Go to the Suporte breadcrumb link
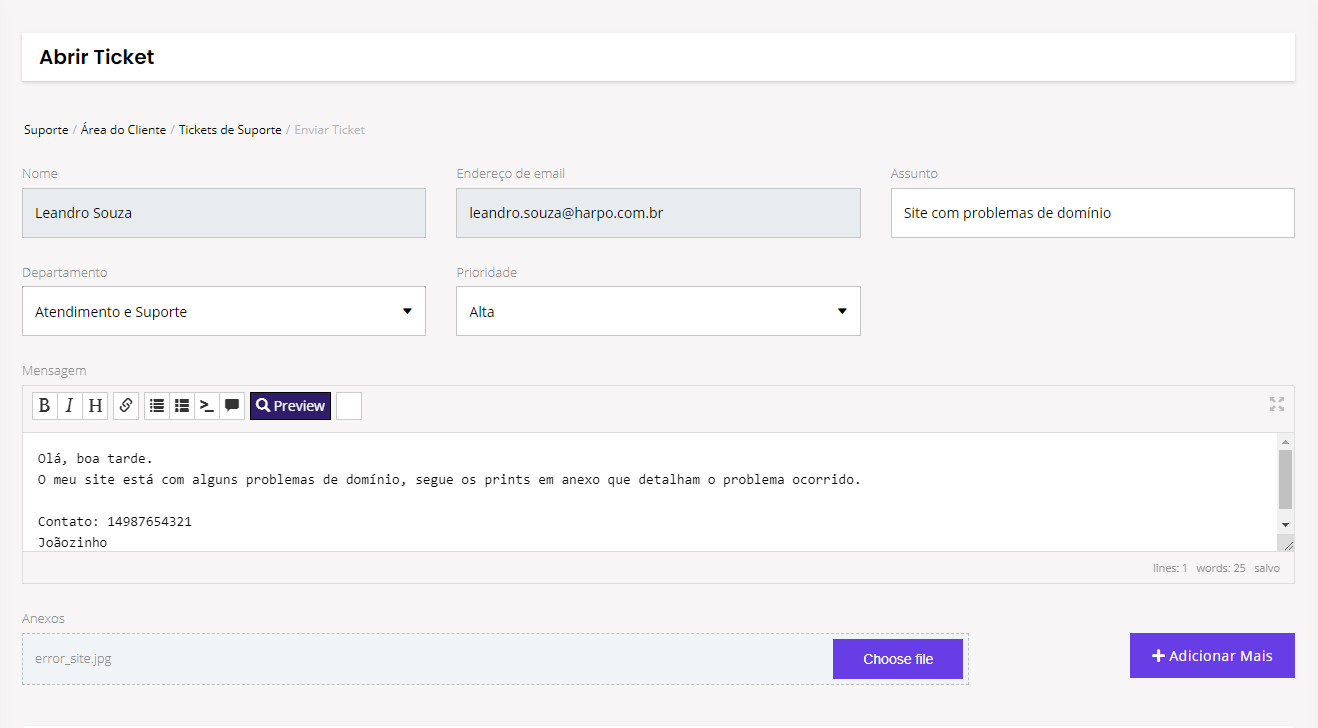The height and width of the screenshot is (728, 1318). [x=46, y=130]
